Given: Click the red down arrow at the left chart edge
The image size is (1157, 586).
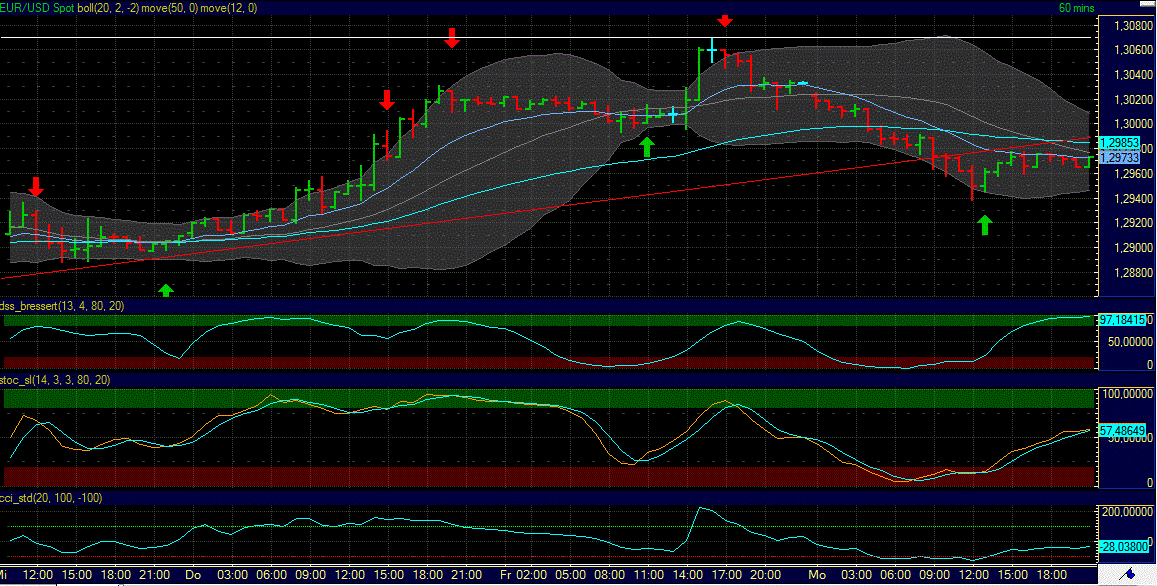Looking at the screenshot, I should 36,187.
